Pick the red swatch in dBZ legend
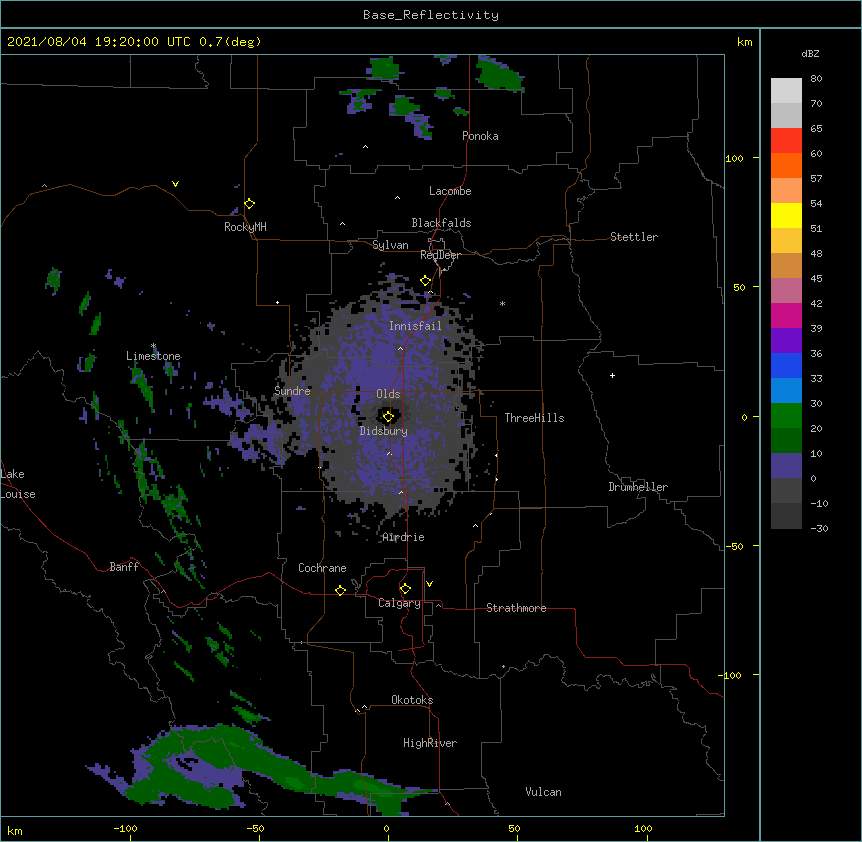This screenshot has width=862, height=842. coord(786,141)
